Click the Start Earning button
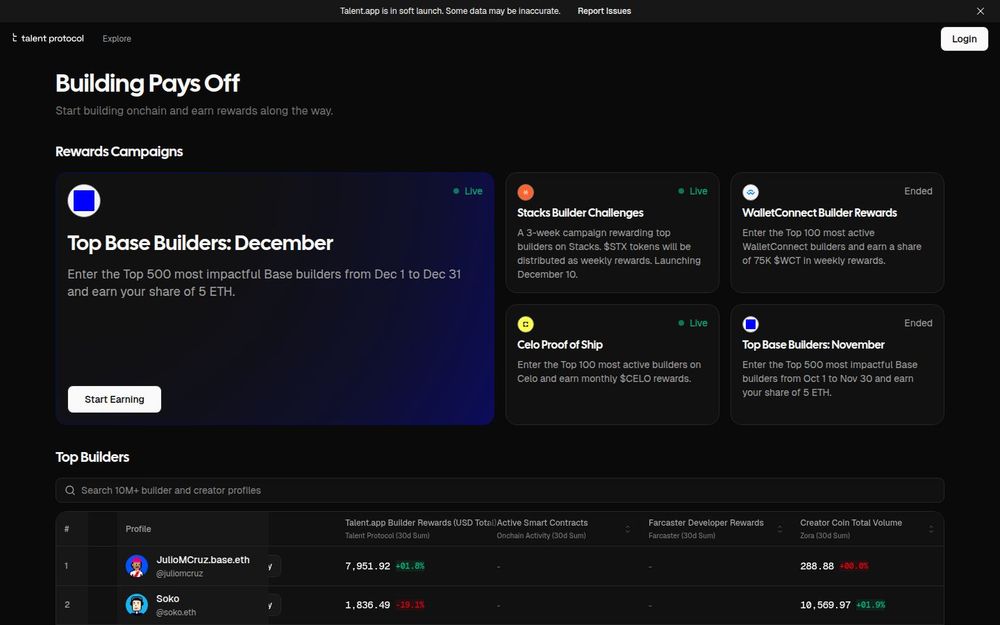 pyautogui.click(x=114, y=399)
